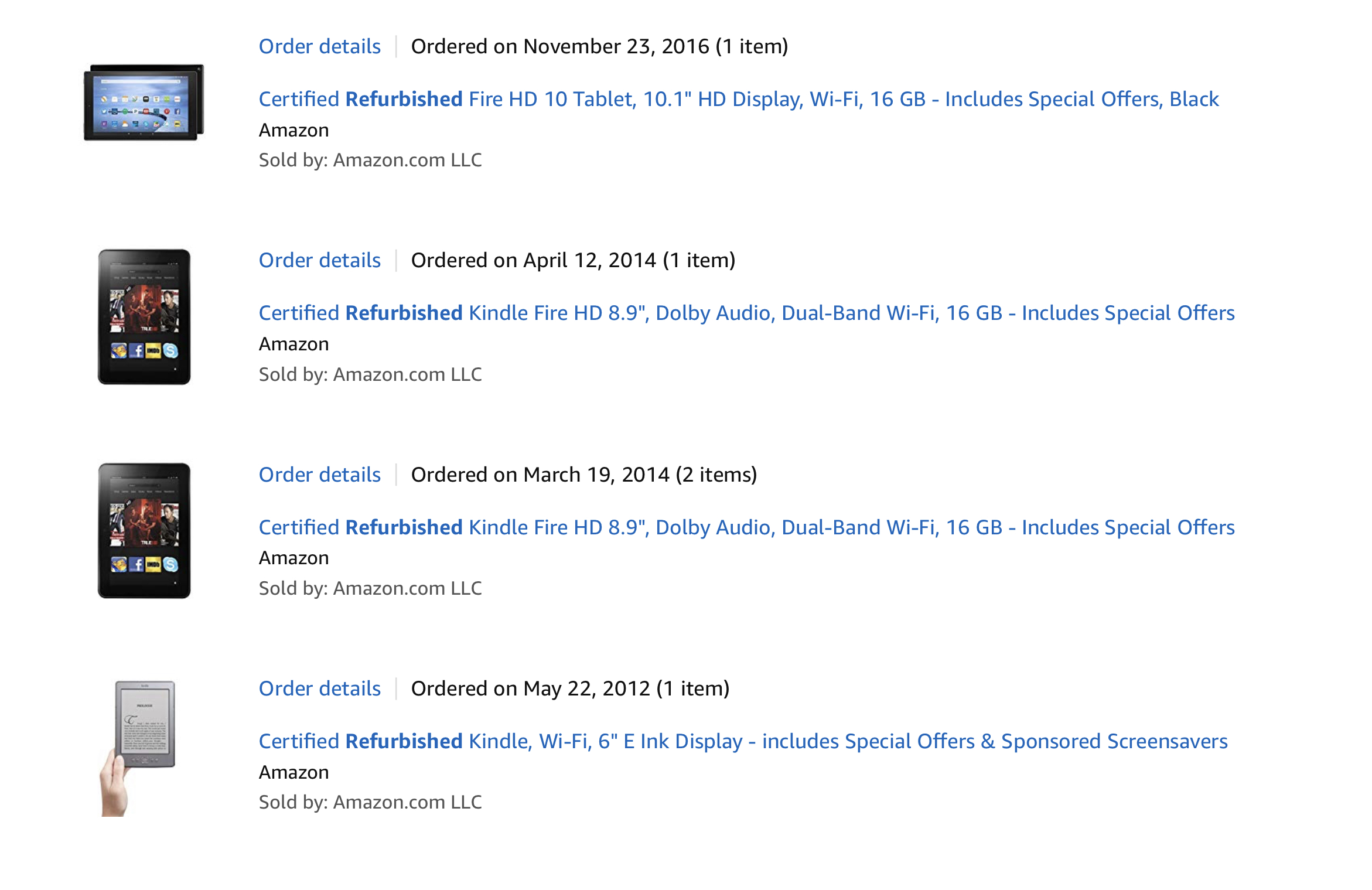Image resolution: width=1372 pixels, height=890 pixels.
Task: Open the Refurbished Kindle 6" E Ink Display link
Action: 743,741
